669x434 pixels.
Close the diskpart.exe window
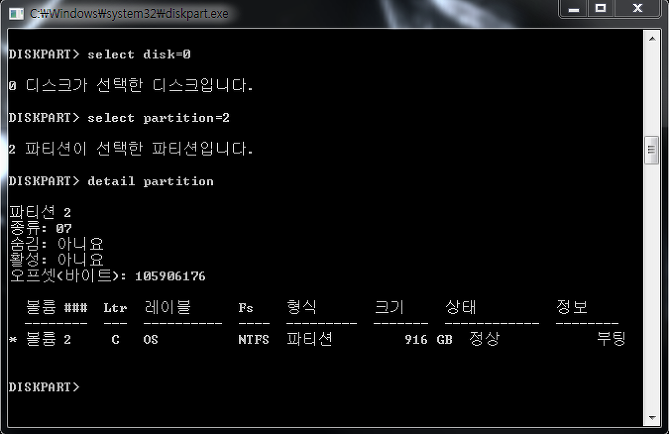coord(637,9)
